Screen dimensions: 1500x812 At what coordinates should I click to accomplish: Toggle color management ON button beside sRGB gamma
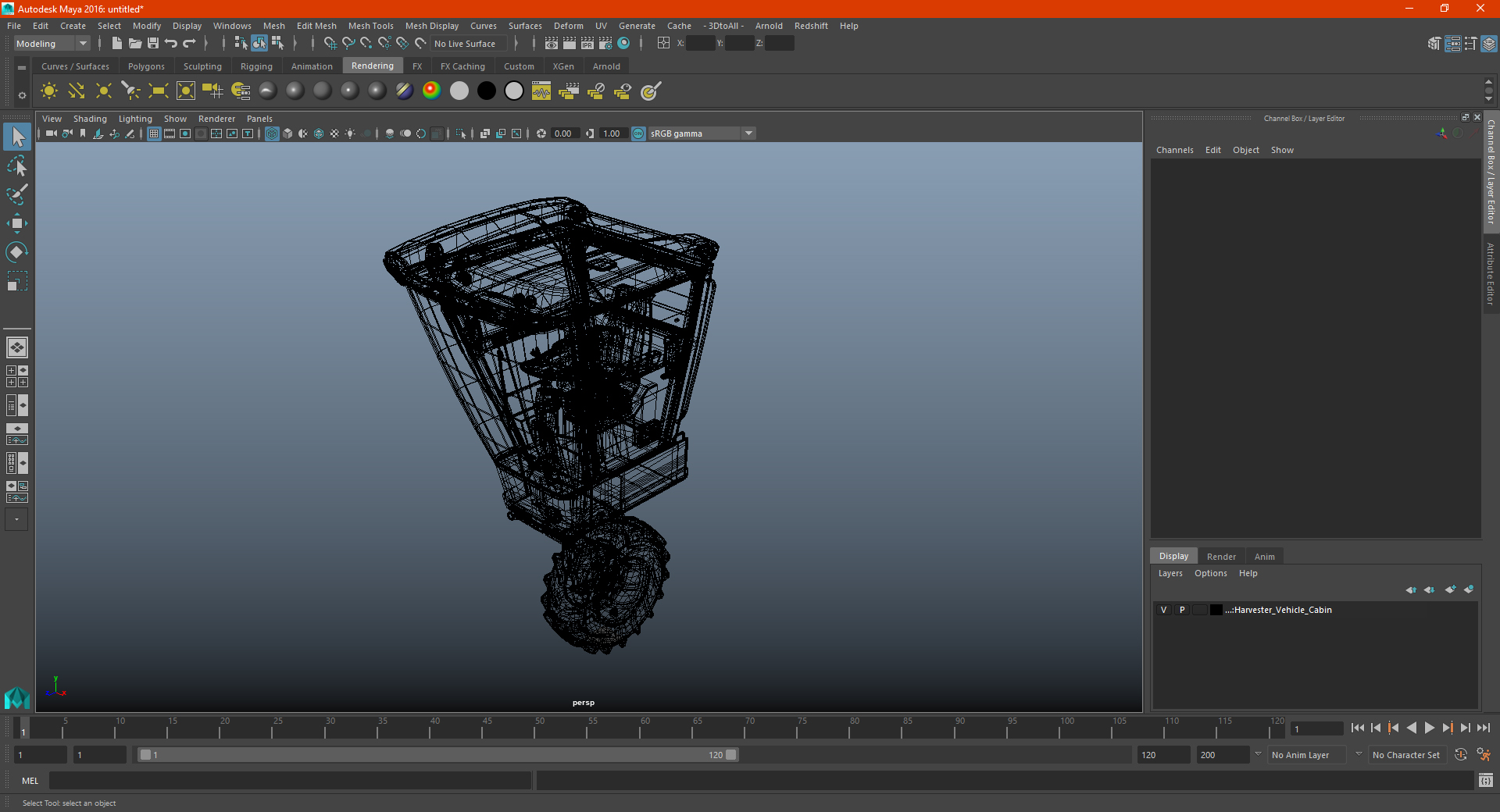tap(638, 134)
